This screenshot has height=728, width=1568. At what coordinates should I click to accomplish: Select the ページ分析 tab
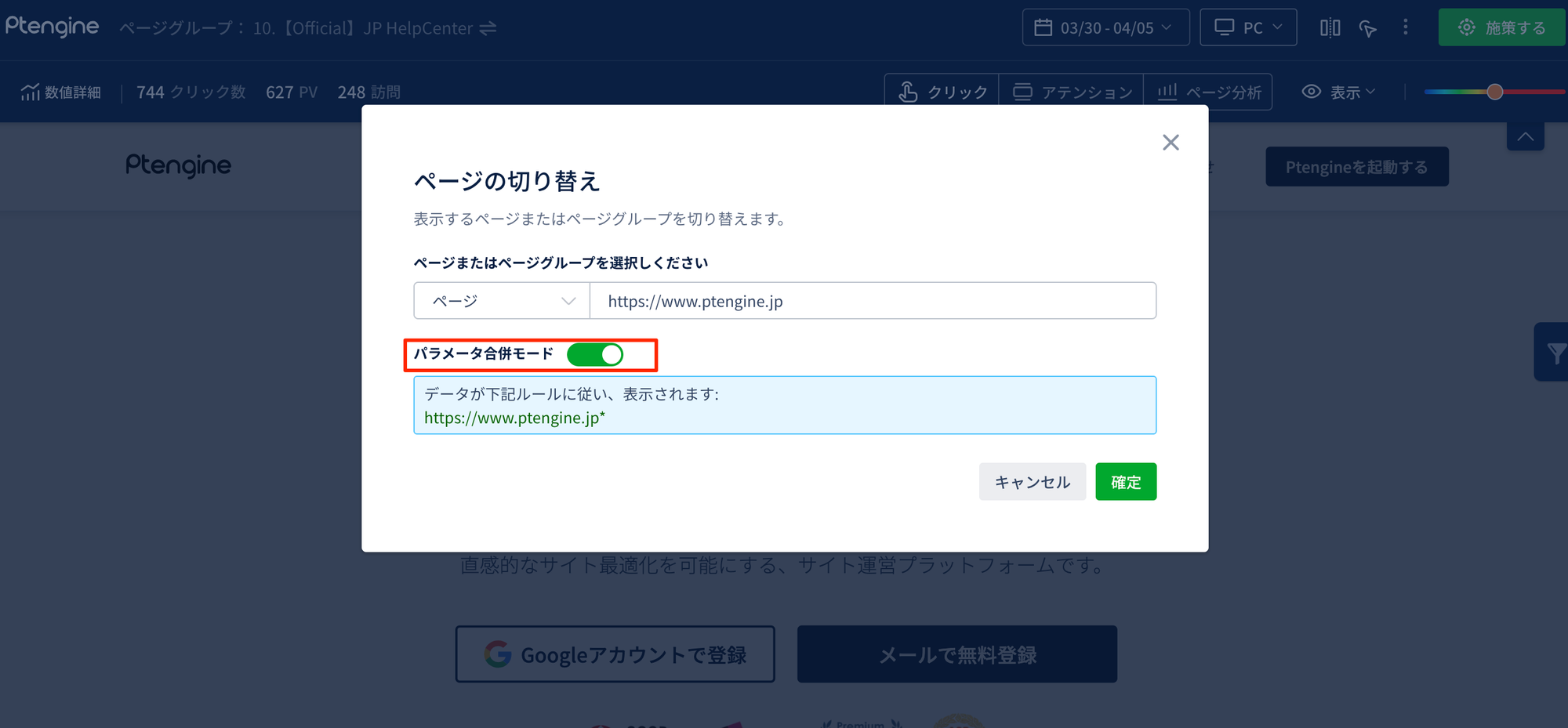point(1208,92)
